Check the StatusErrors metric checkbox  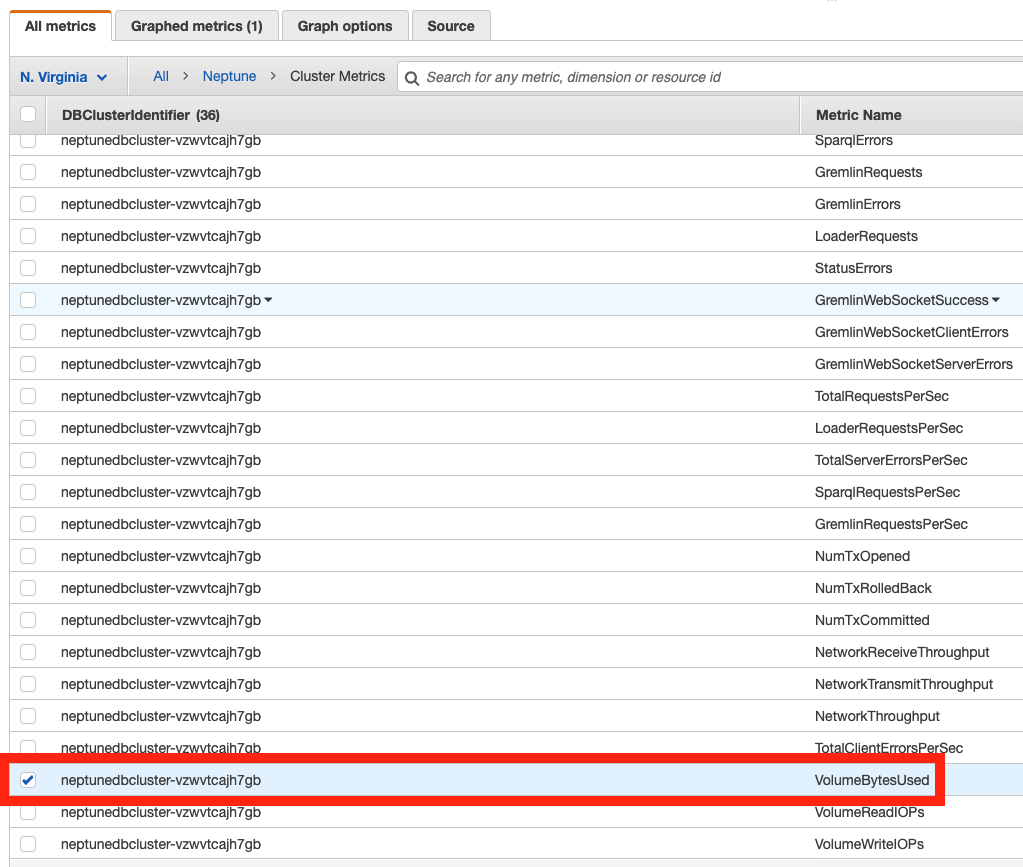28,268
